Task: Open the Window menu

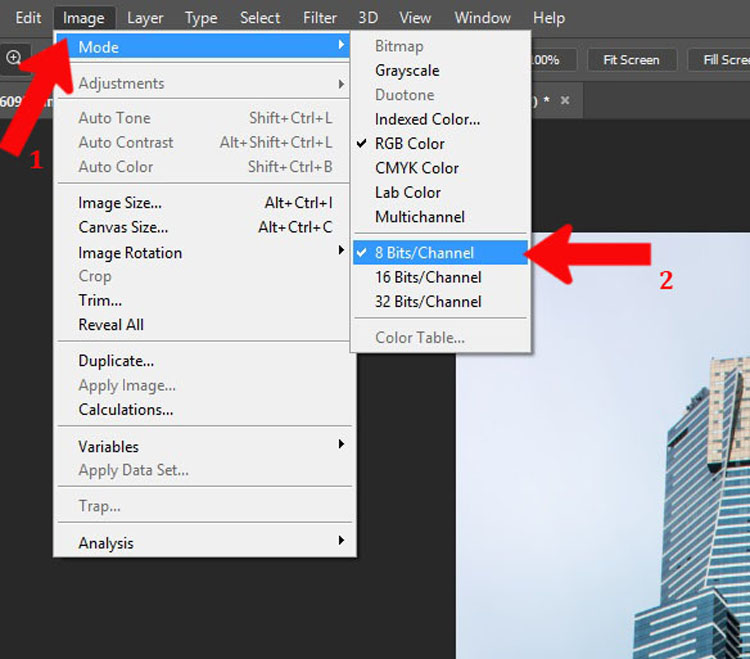Action: (x=482, y=18)
